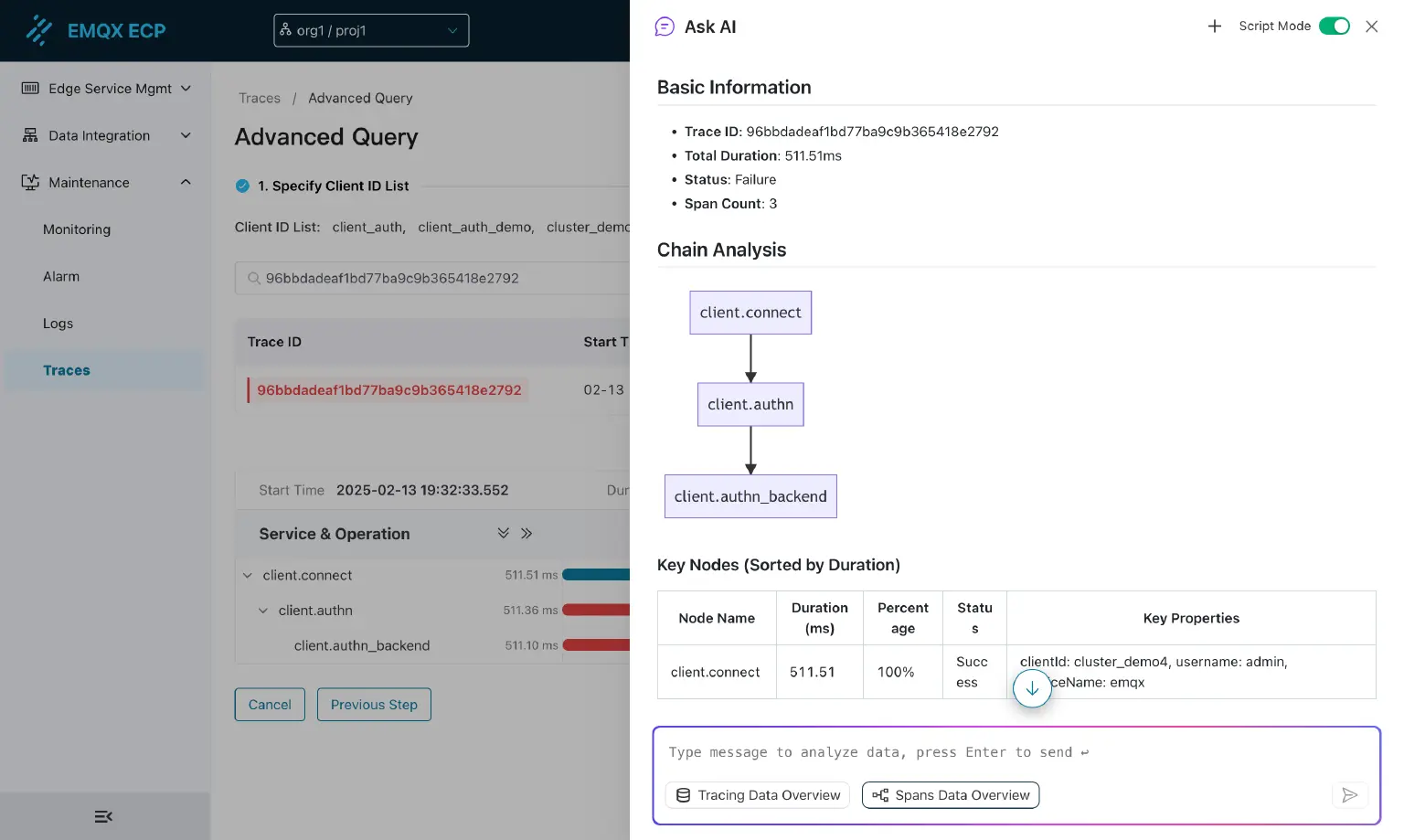Expand all spans with double-down chevron
Viewport: 1404px width, 840px height.
point(503,533)
